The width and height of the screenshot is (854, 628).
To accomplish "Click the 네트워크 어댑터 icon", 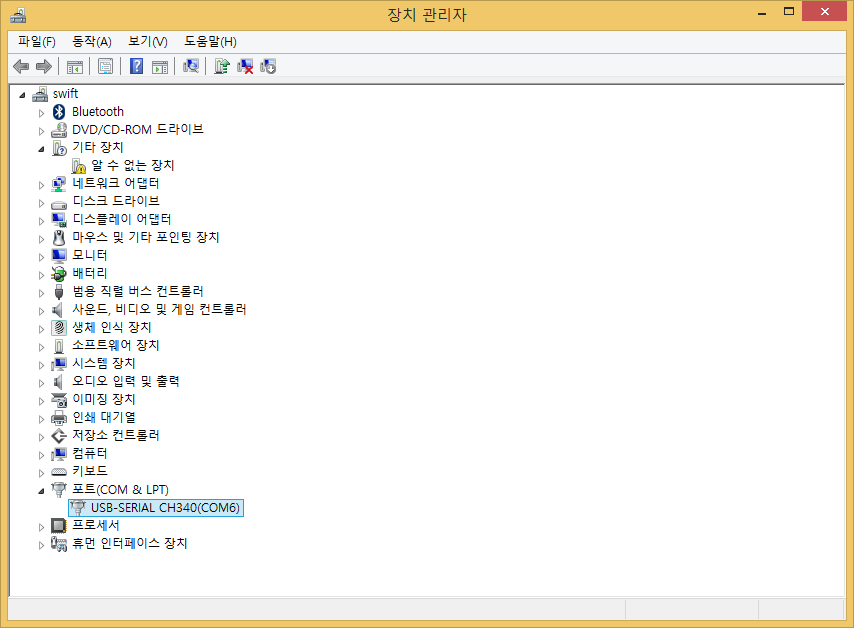I will pos(59,184).
